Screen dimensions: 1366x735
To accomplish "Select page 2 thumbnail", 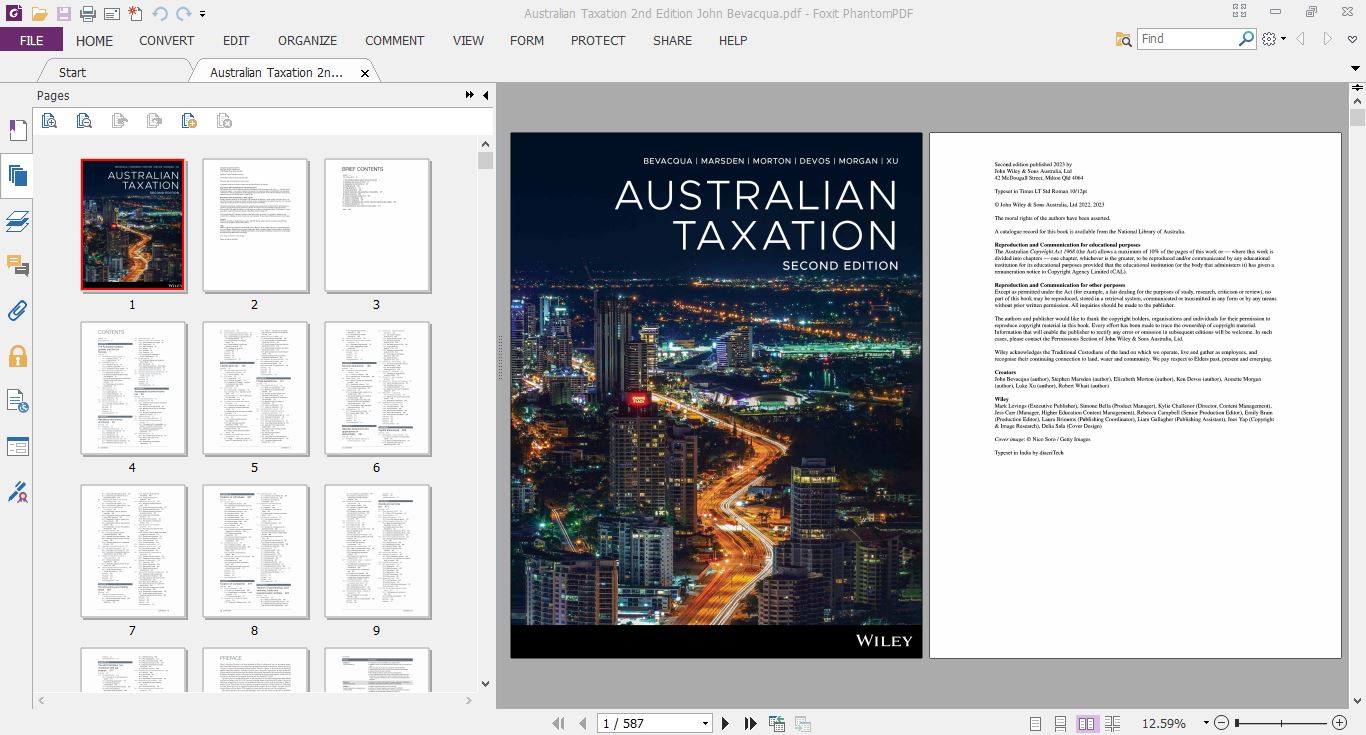I will point(255,225).
